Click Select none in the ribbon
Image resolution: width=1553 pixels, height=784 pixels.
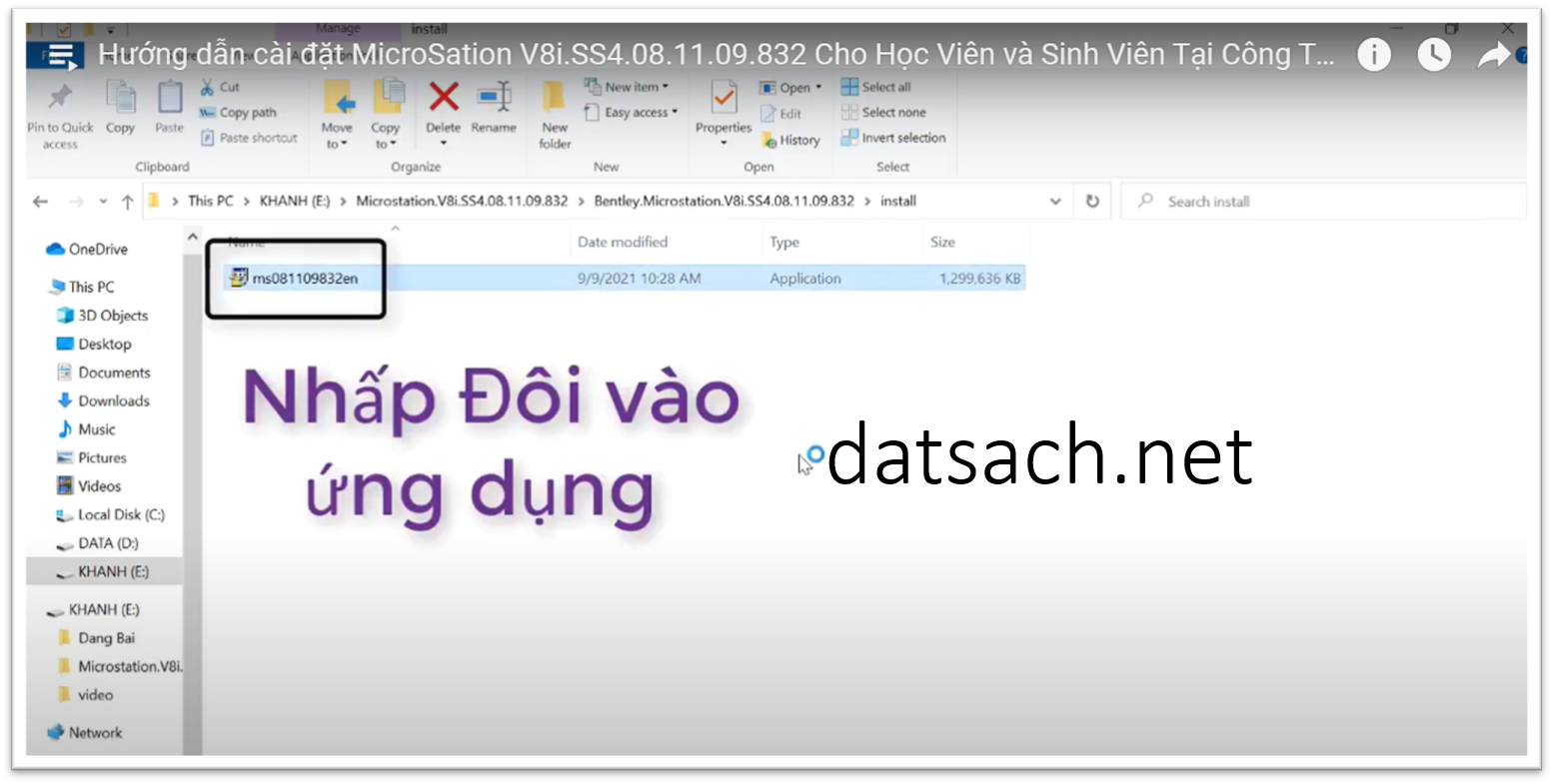[883, 113]
